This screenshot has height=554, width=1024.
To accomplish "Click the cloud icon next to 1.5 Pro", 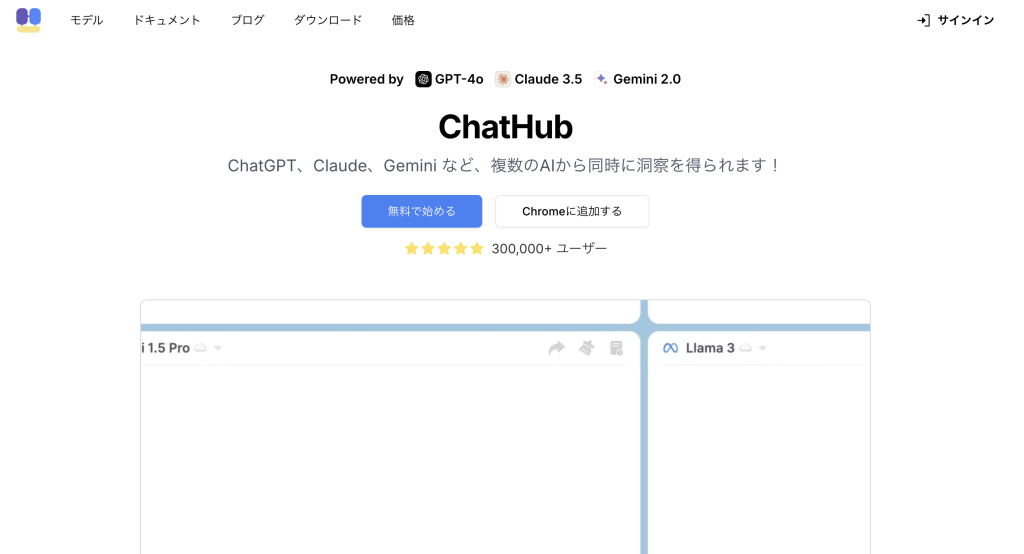I will (x=200, y=348).
